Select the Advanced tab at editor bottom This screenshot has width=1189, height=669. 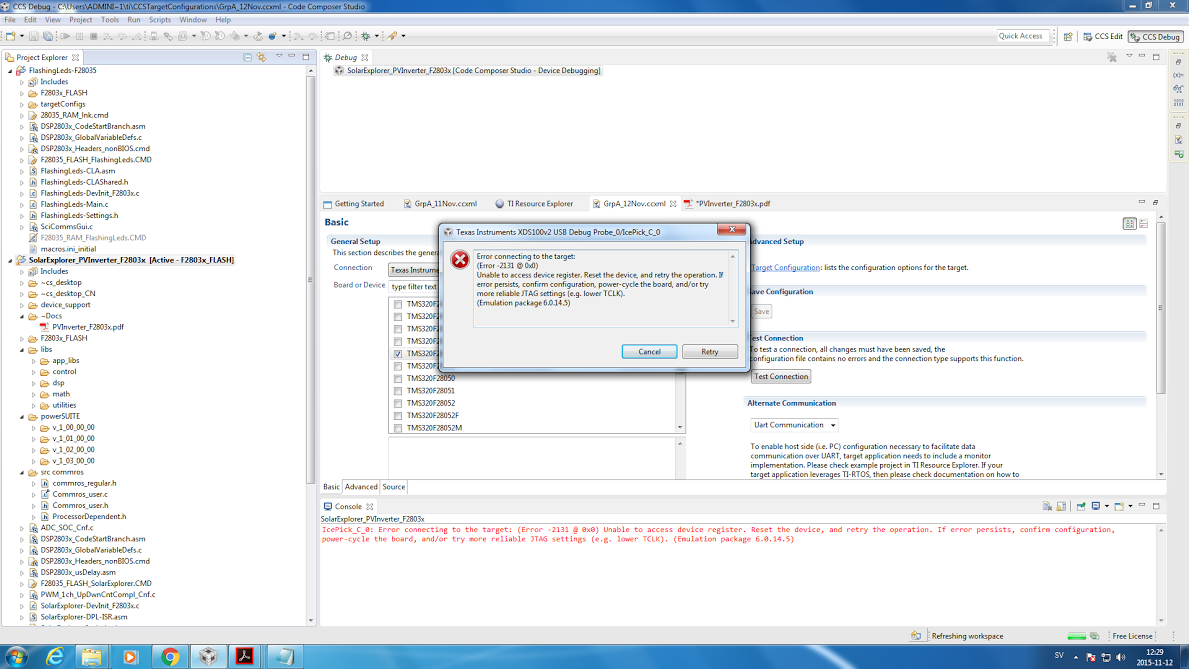(361, 487)
